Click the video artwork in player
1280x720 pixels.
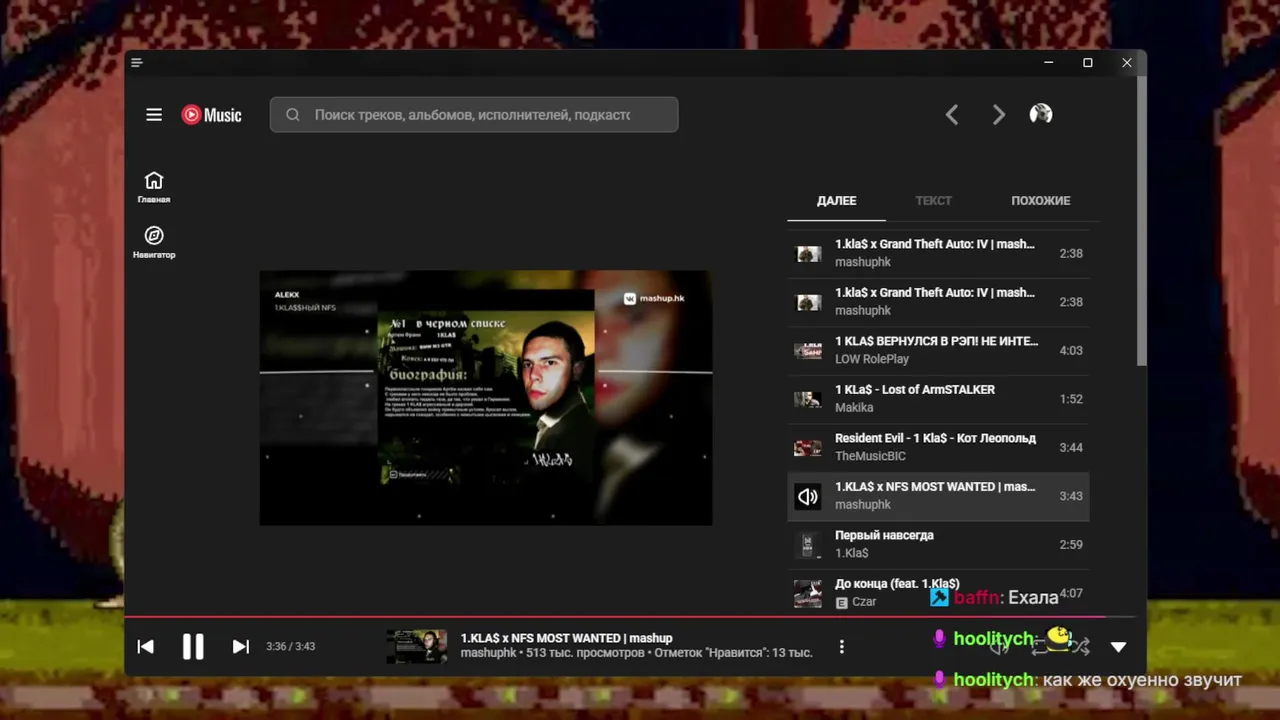486,398
